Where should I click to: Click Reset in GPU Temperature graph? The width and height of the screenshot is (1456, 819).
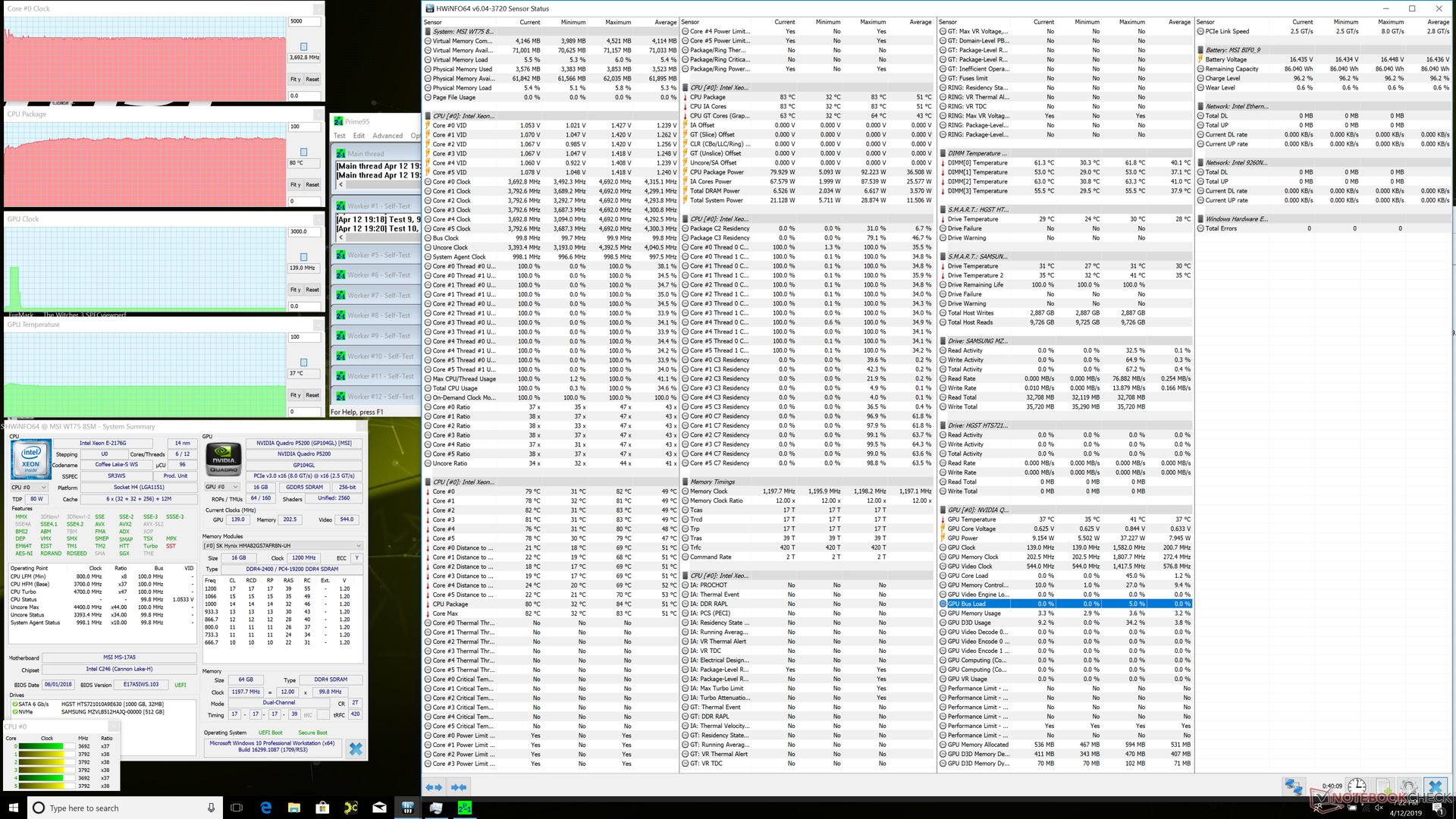click(x=312, y=395)
